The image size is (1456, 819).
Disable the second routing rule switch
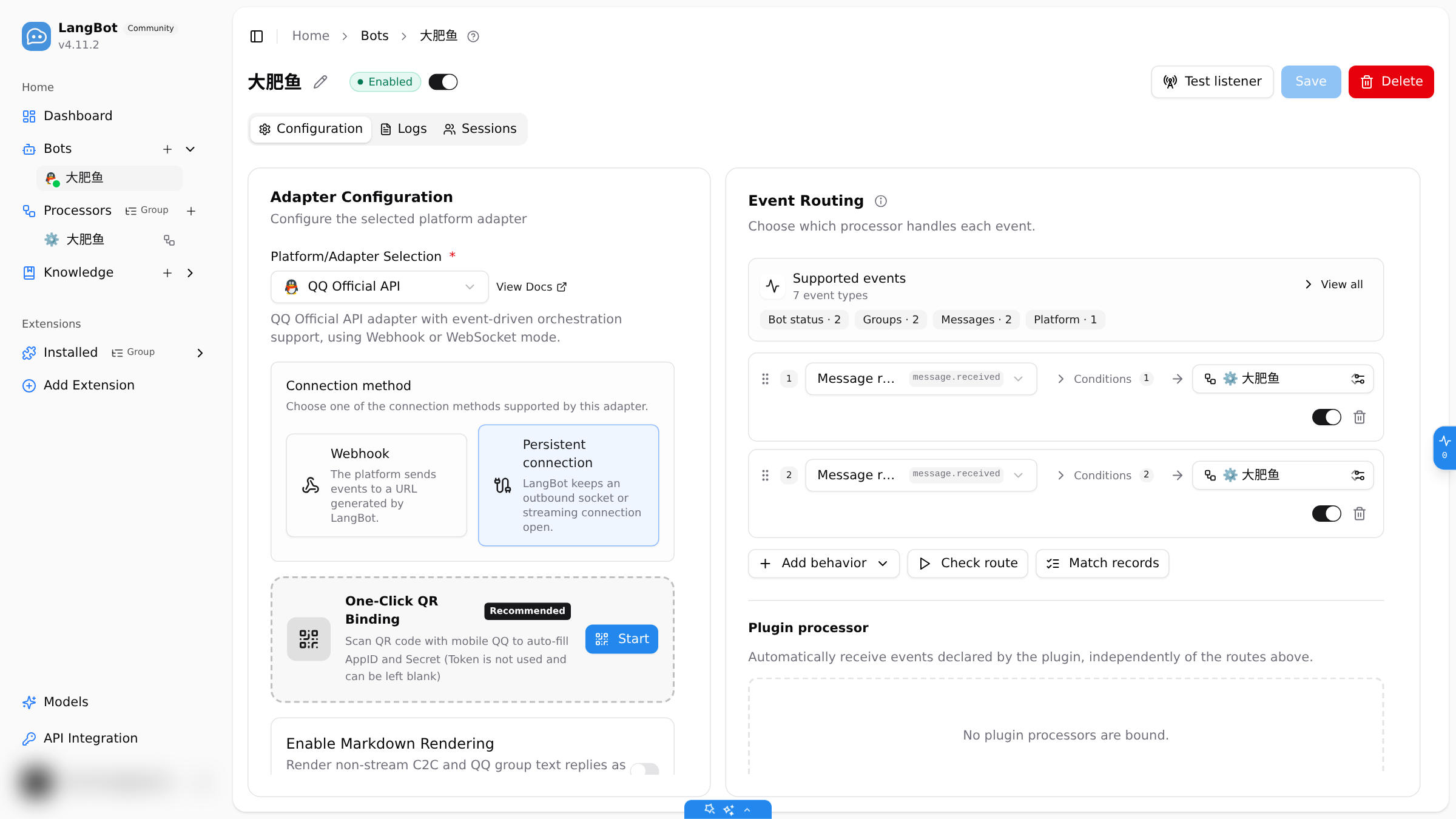[x=1326, y=514]
